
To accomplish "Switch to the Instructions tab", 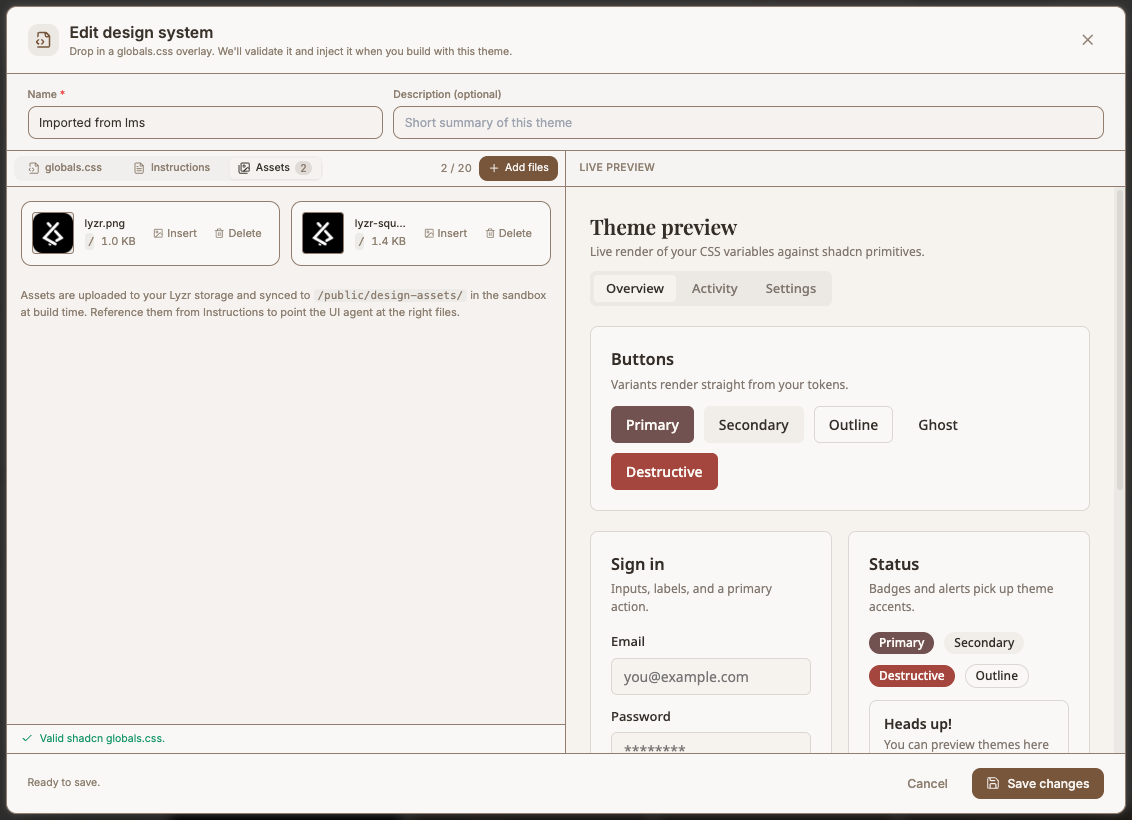I will pyautogui.click(x=172, y=167).
